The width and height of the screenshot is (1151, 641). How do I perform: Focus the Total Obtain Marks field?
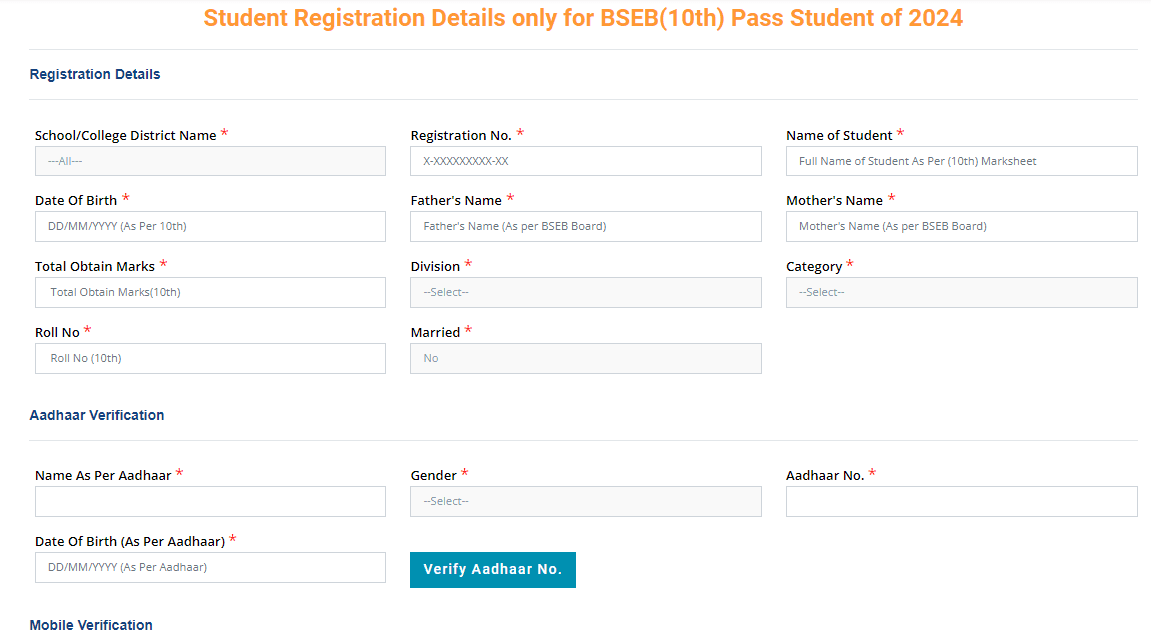click(210, 292)
